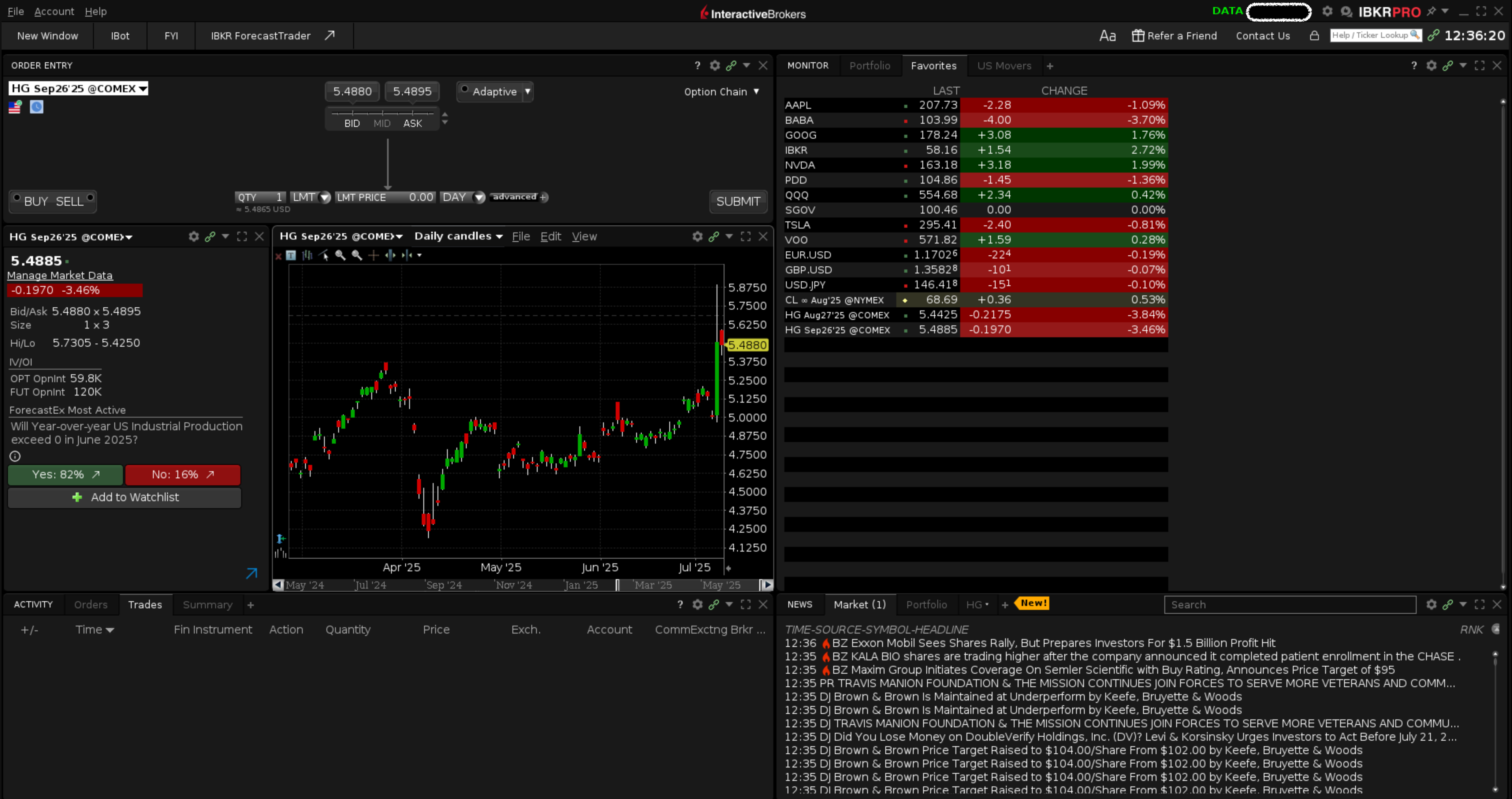Click the link icon next to the clock
The width and height of the screenshot is (1512, 799).
coord(1433,36)
